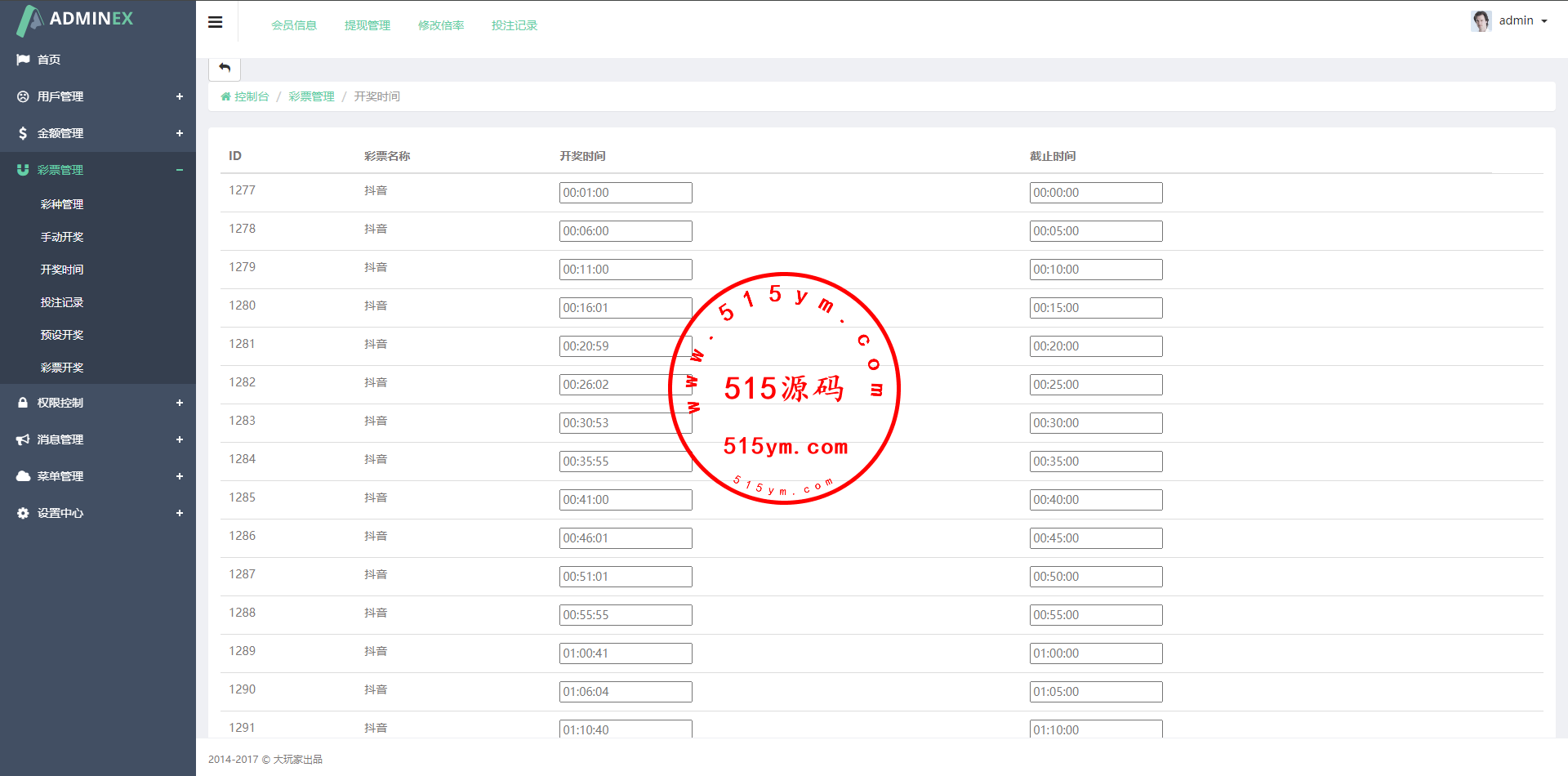Open the admin user dropdown
The image size is (1568, 776).
(1522, 20)
